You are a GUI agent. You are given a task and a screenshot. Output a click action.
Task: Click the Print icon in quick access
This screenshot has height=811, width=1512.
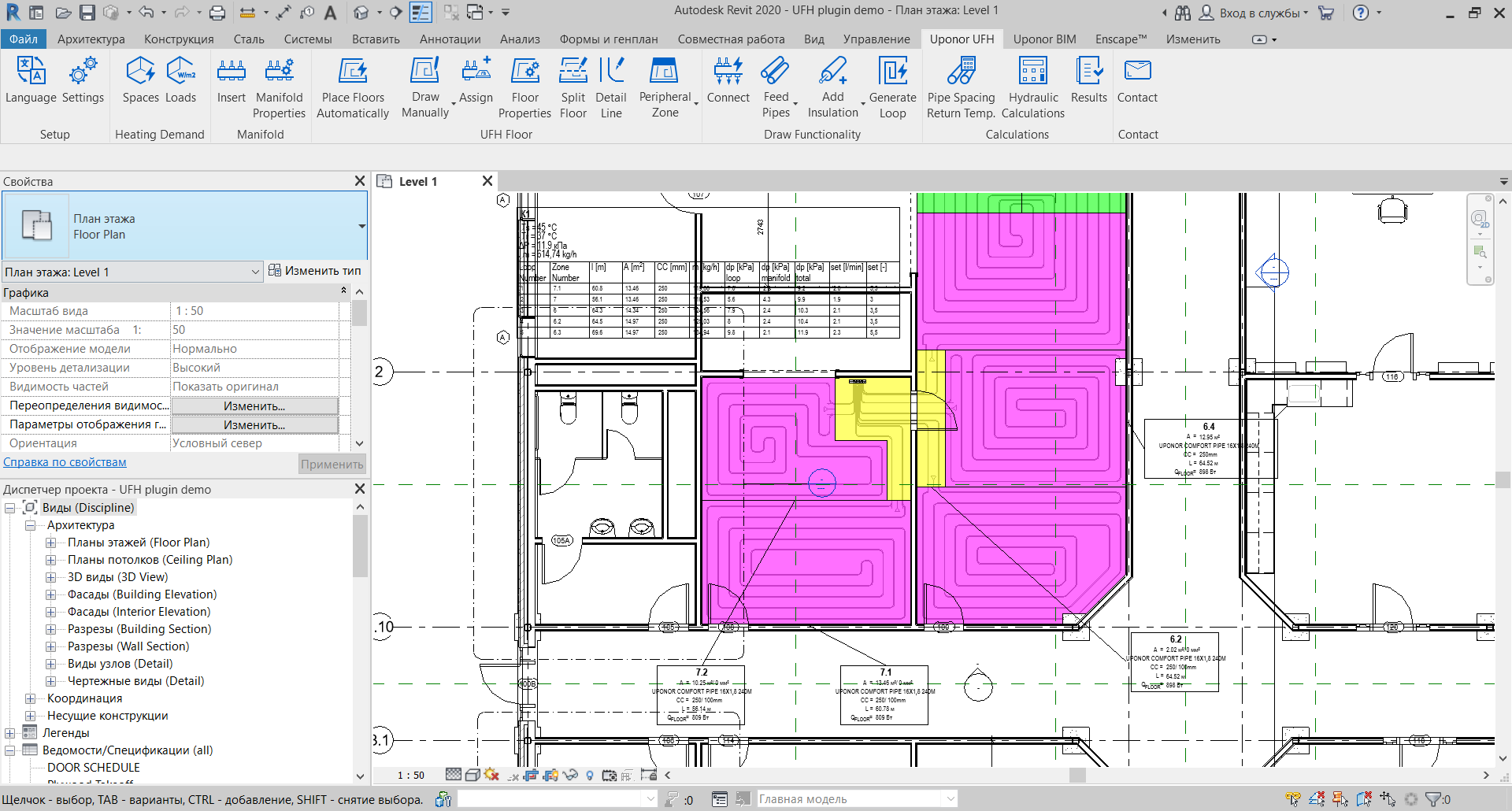tap(217, 13)
